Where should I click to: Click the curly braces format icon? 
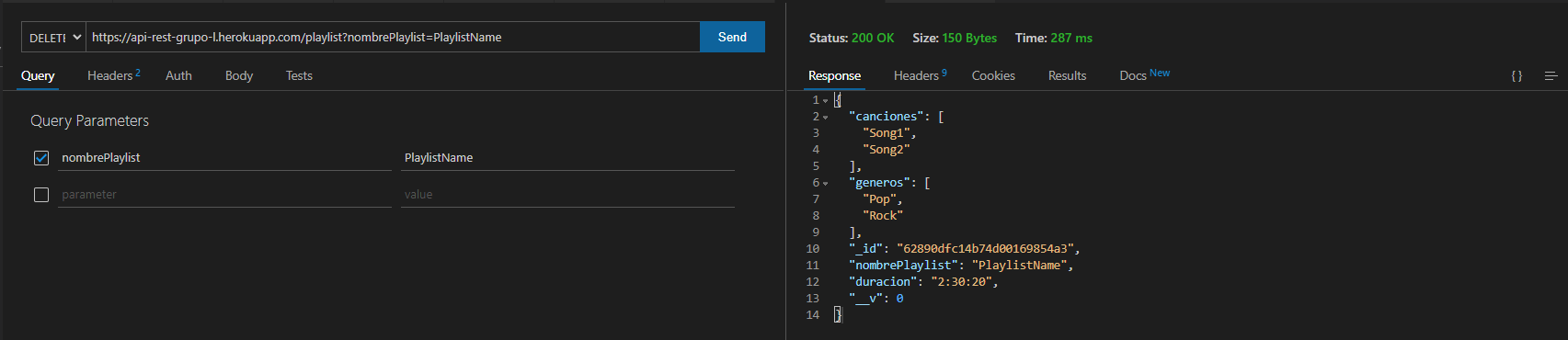pos(1516,76)
